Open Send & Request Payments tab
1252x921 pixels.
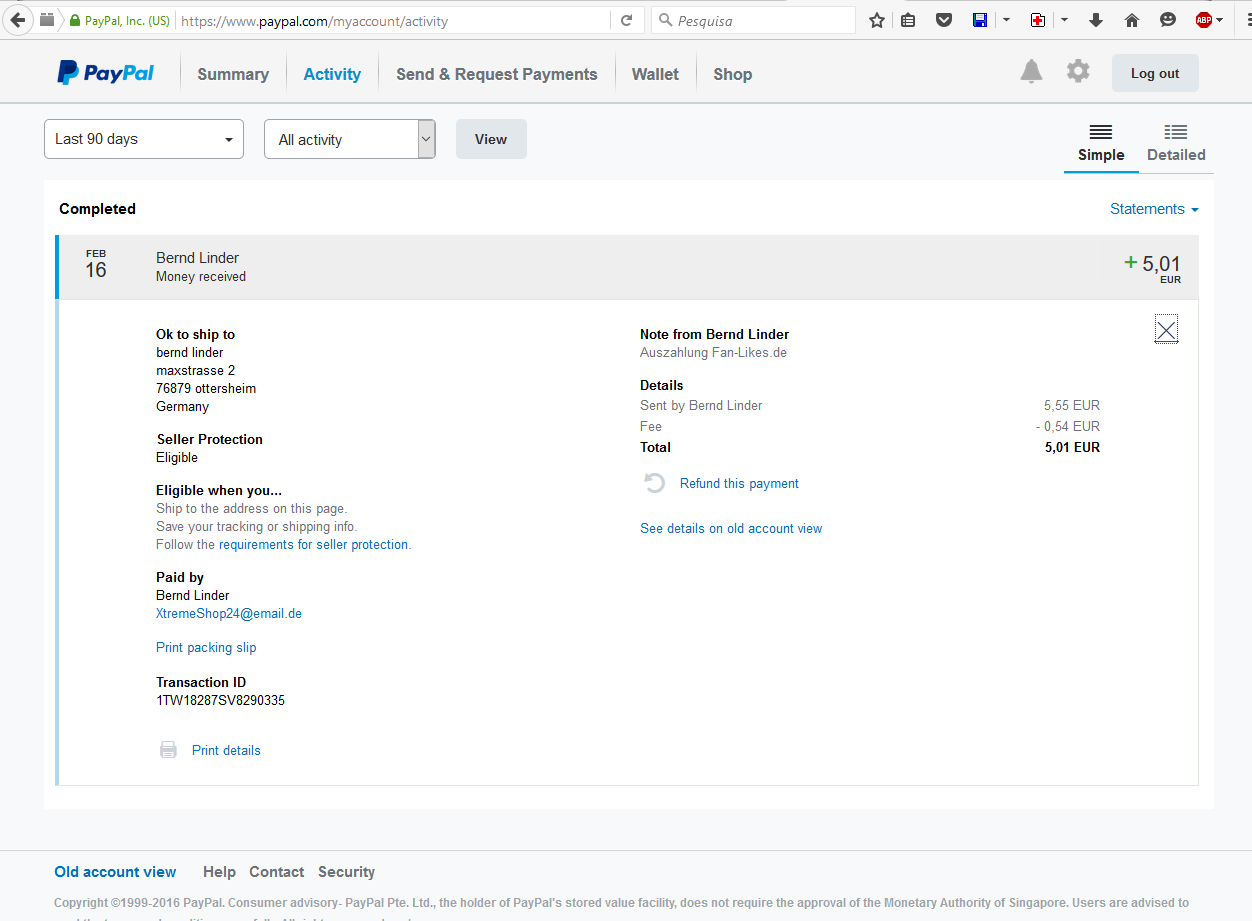click(496, 74)
